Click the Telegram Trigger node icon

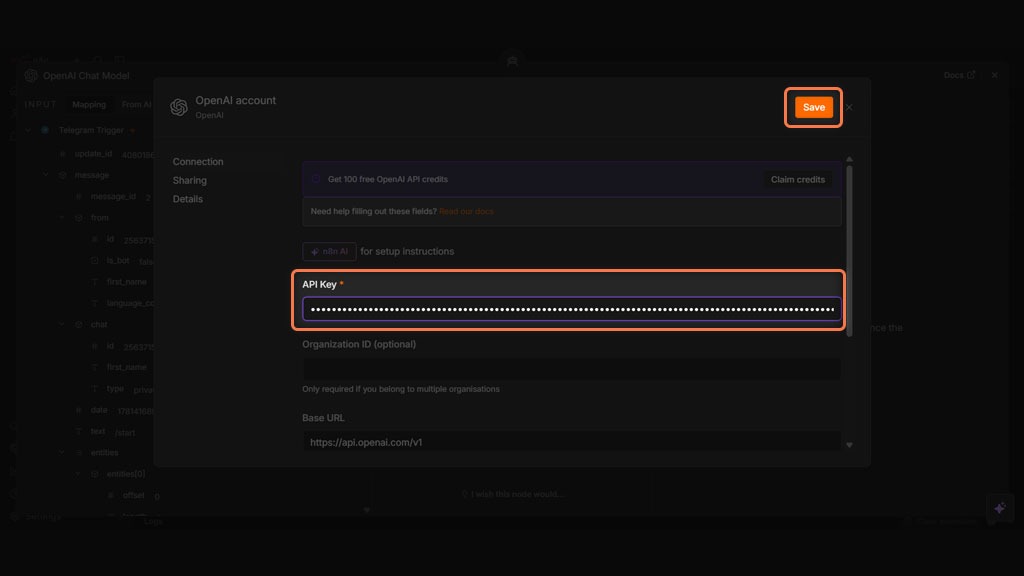[45, 130]
